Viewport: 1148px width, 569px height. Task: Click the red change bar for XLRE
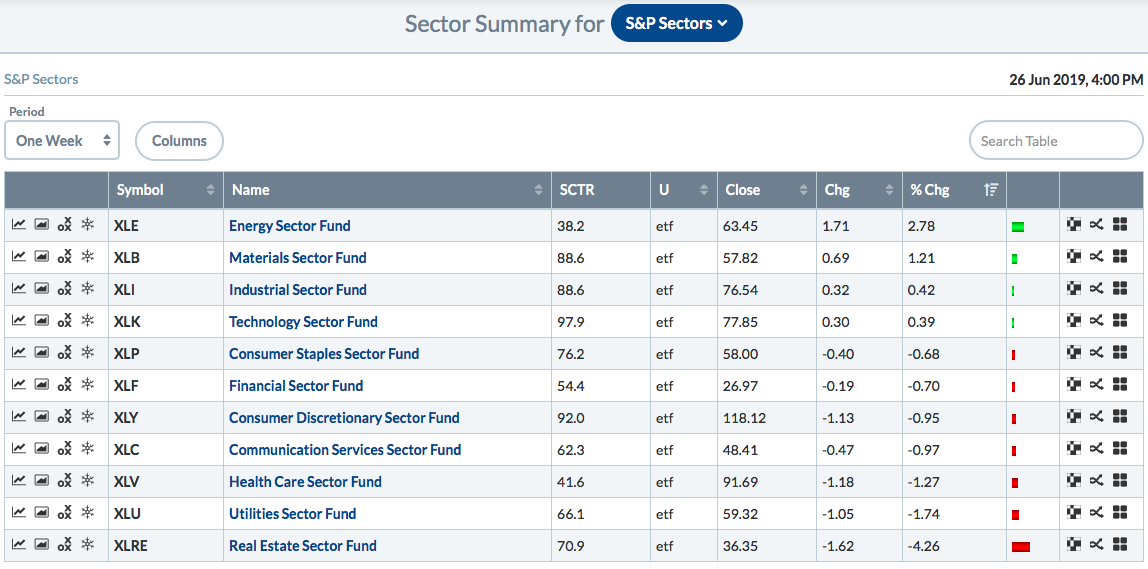point(1021,546)
